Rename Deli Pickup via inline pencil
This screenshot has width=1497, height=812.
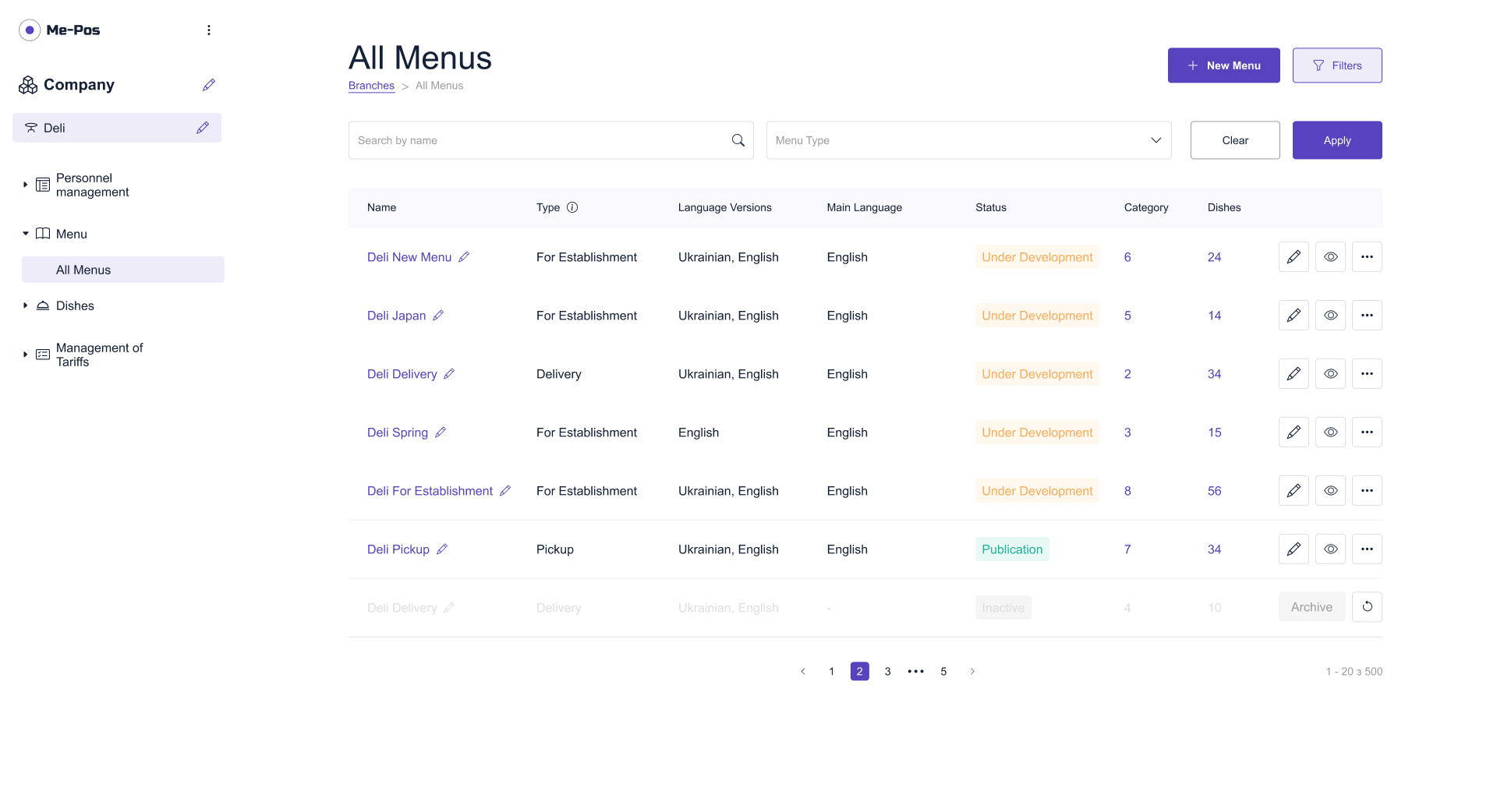(x=442, y=549)
